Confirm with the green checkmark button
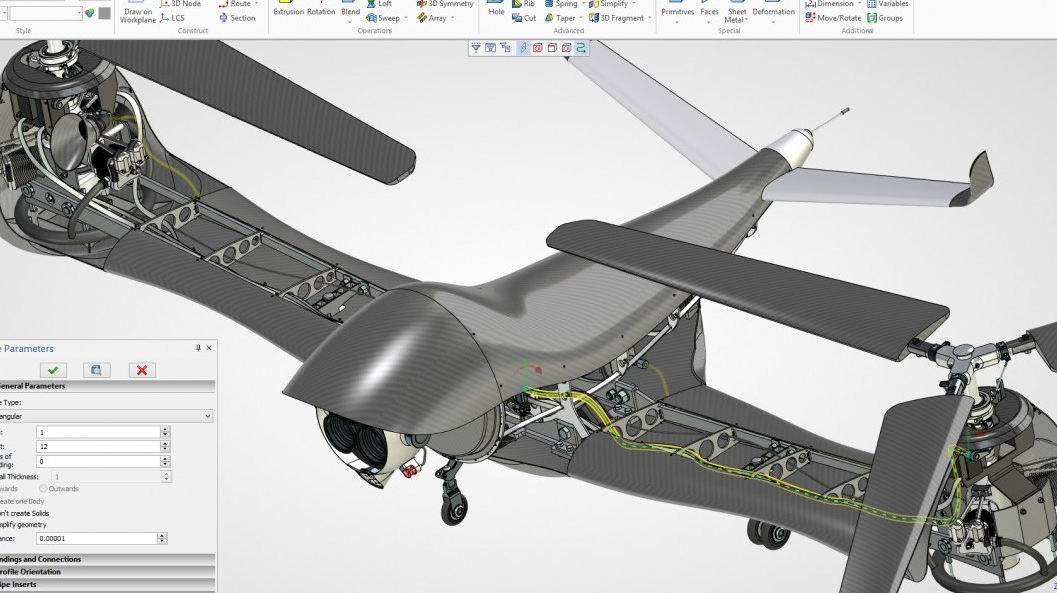 point(54,370)
